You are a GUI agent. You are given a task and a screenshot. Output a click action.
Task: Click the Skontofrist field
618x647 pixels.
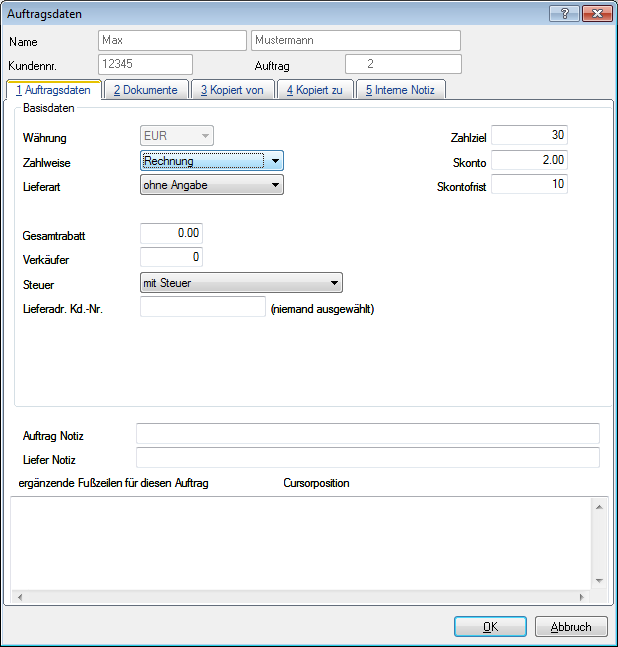(528, 185)
